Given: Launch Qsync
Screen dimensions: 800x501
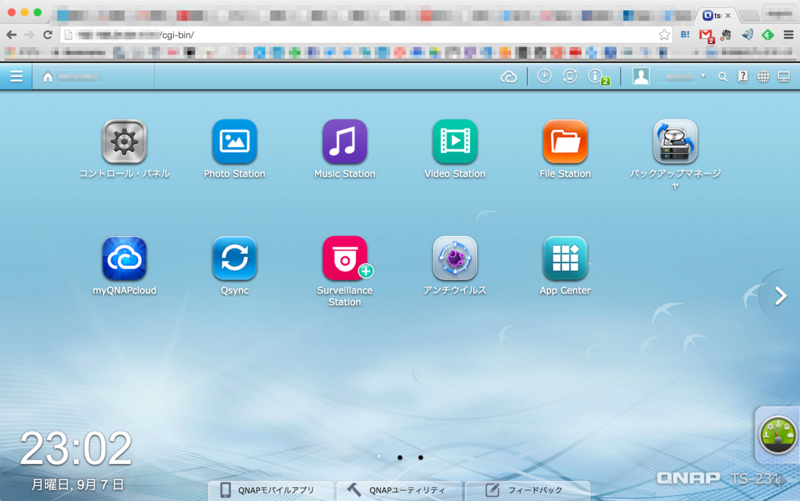Looking at the screenshot, I should click(x=234, y=259).
